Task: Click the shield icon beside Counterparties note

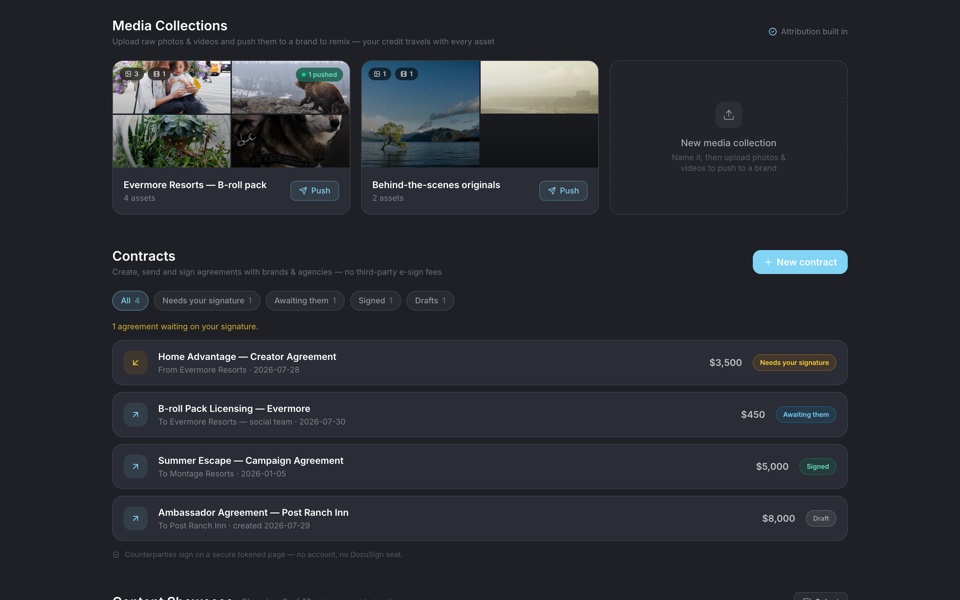Action: click(x=116, y=555)
